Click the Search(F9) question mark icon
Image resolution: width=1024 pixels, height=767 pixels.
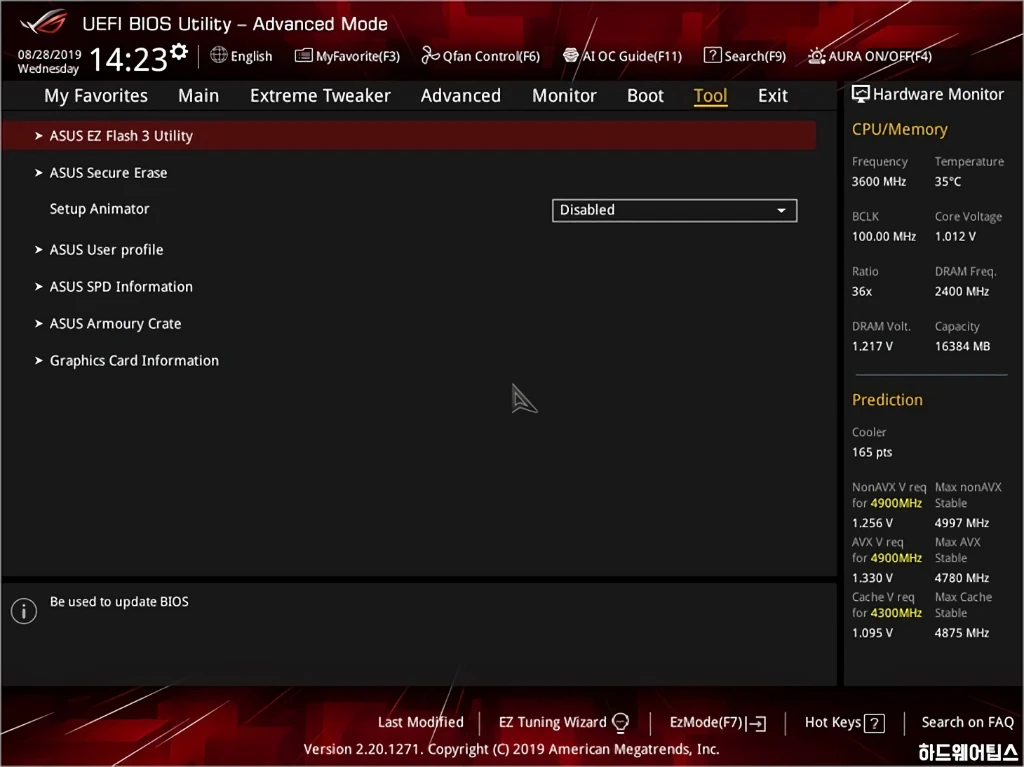pos(712,56)
